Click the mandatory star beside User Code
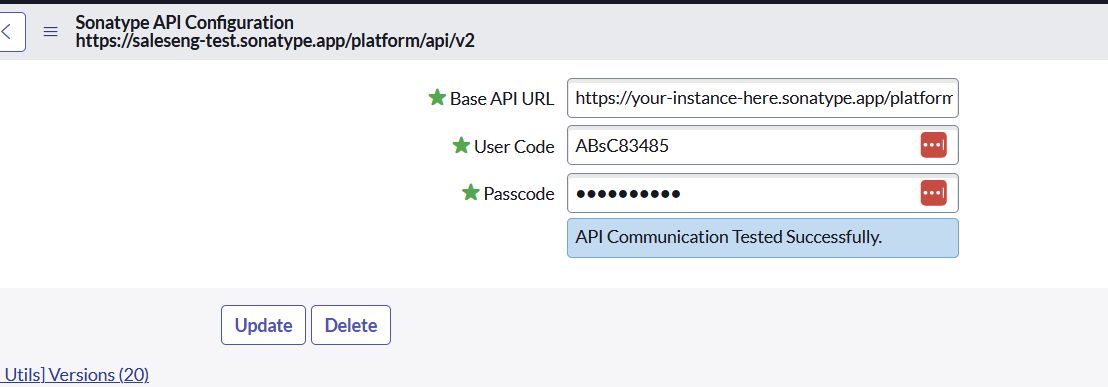1108x387 pixels. (x=461, y=145)
